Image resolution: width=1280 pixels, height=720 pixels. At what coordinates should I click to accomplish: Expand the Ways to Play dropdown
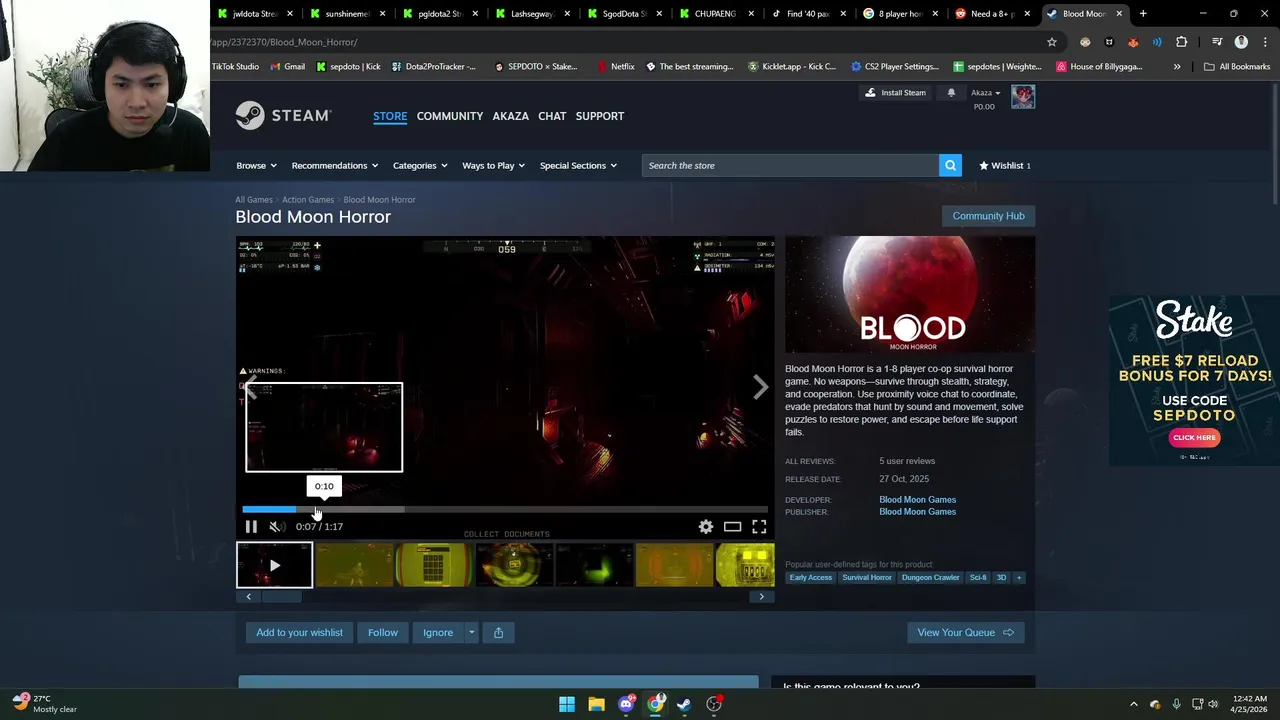coord(494,166)
